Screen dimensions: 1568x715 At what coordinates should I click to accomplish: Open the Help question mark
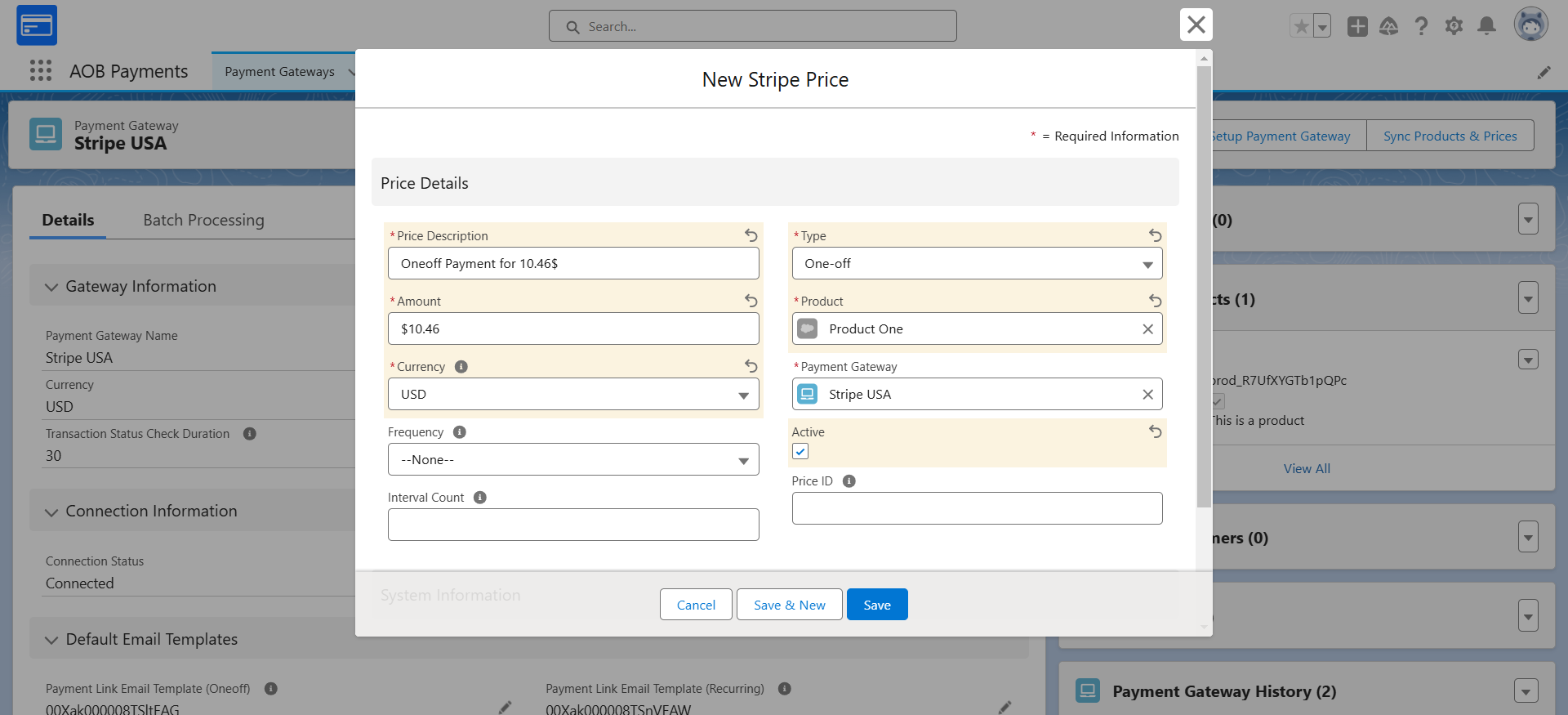(x=1421, y=26)
